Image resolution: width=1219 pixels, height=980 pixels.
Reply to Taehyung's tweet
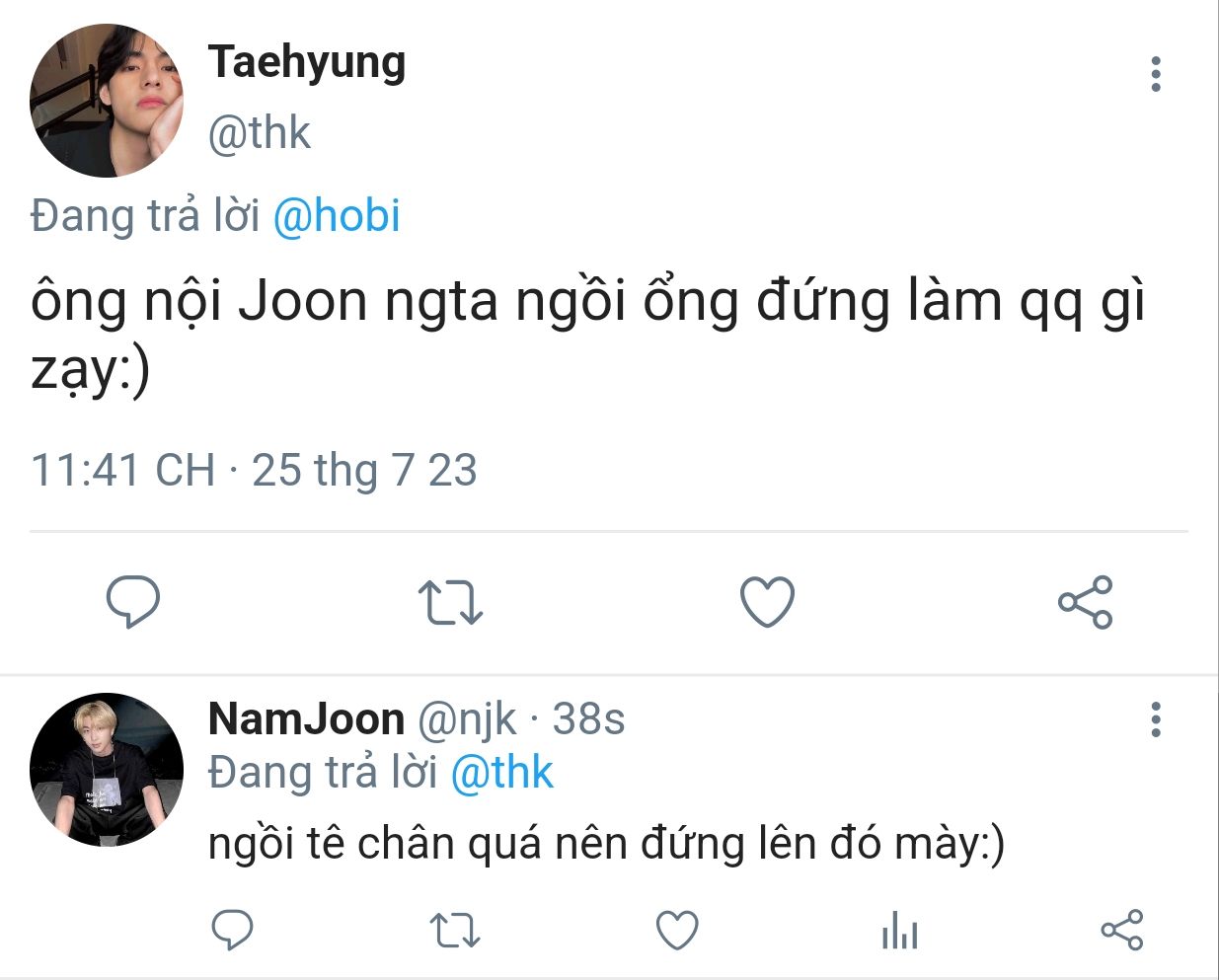(132, 601)
